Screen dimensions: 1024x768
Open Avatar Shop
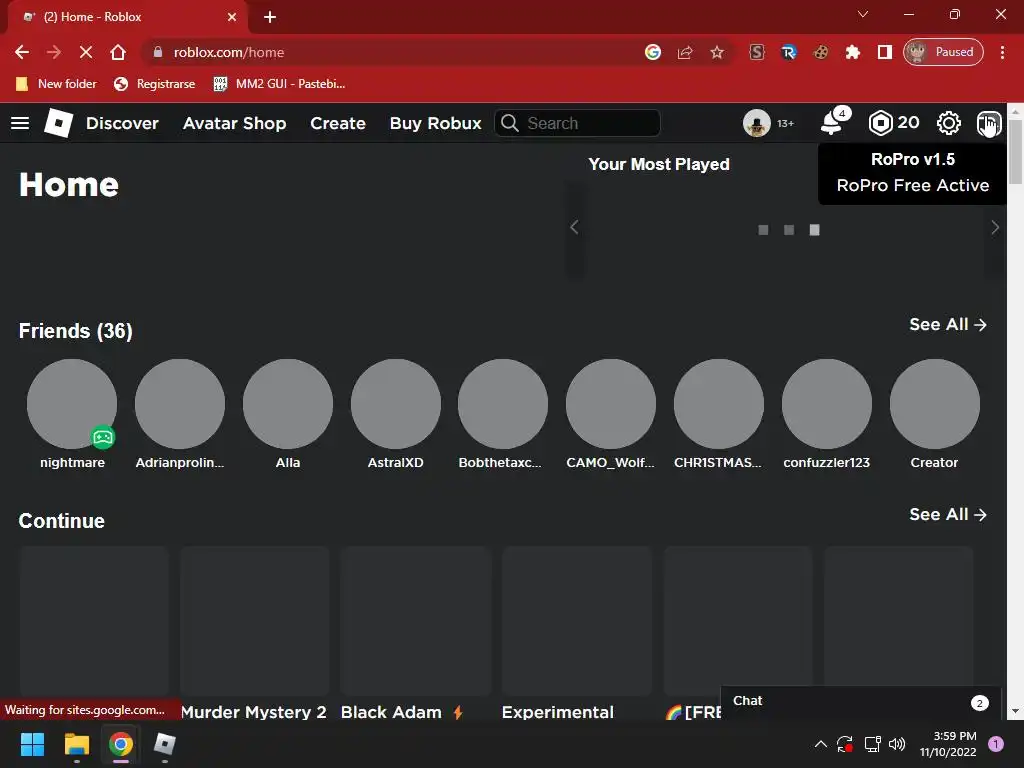[234, 123]
